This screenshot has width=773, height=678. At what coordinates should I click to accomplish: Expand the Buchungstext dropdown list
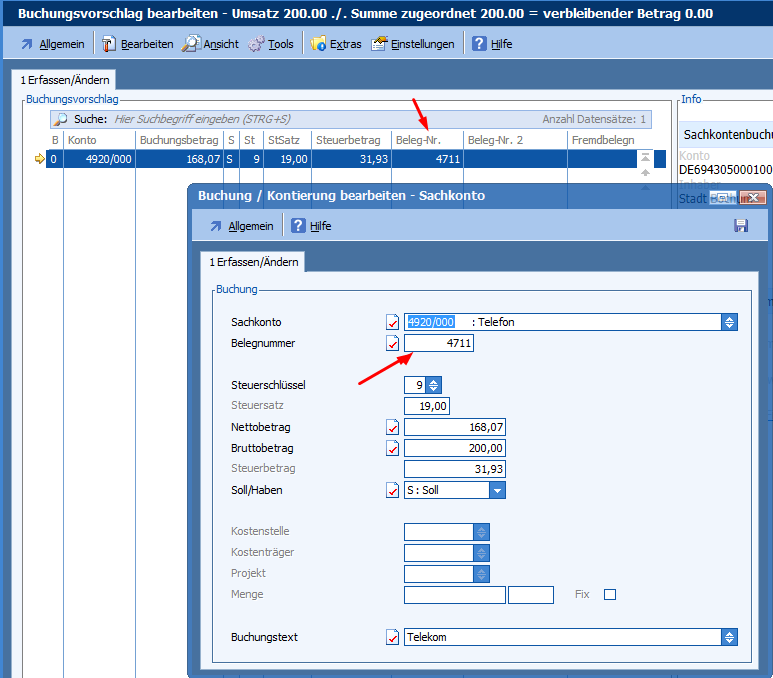point(729,637)
